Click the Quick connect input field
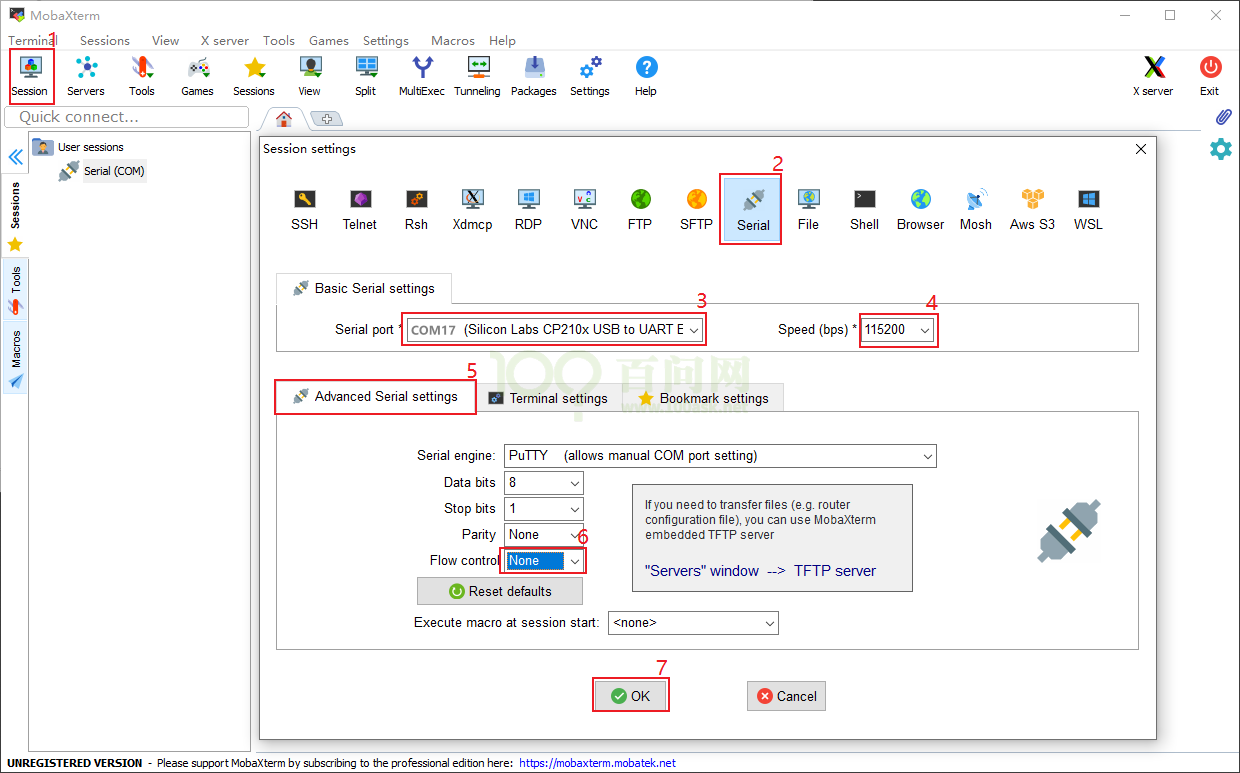Viewport: 1240px width, 773px height. (x=126, y=117)
